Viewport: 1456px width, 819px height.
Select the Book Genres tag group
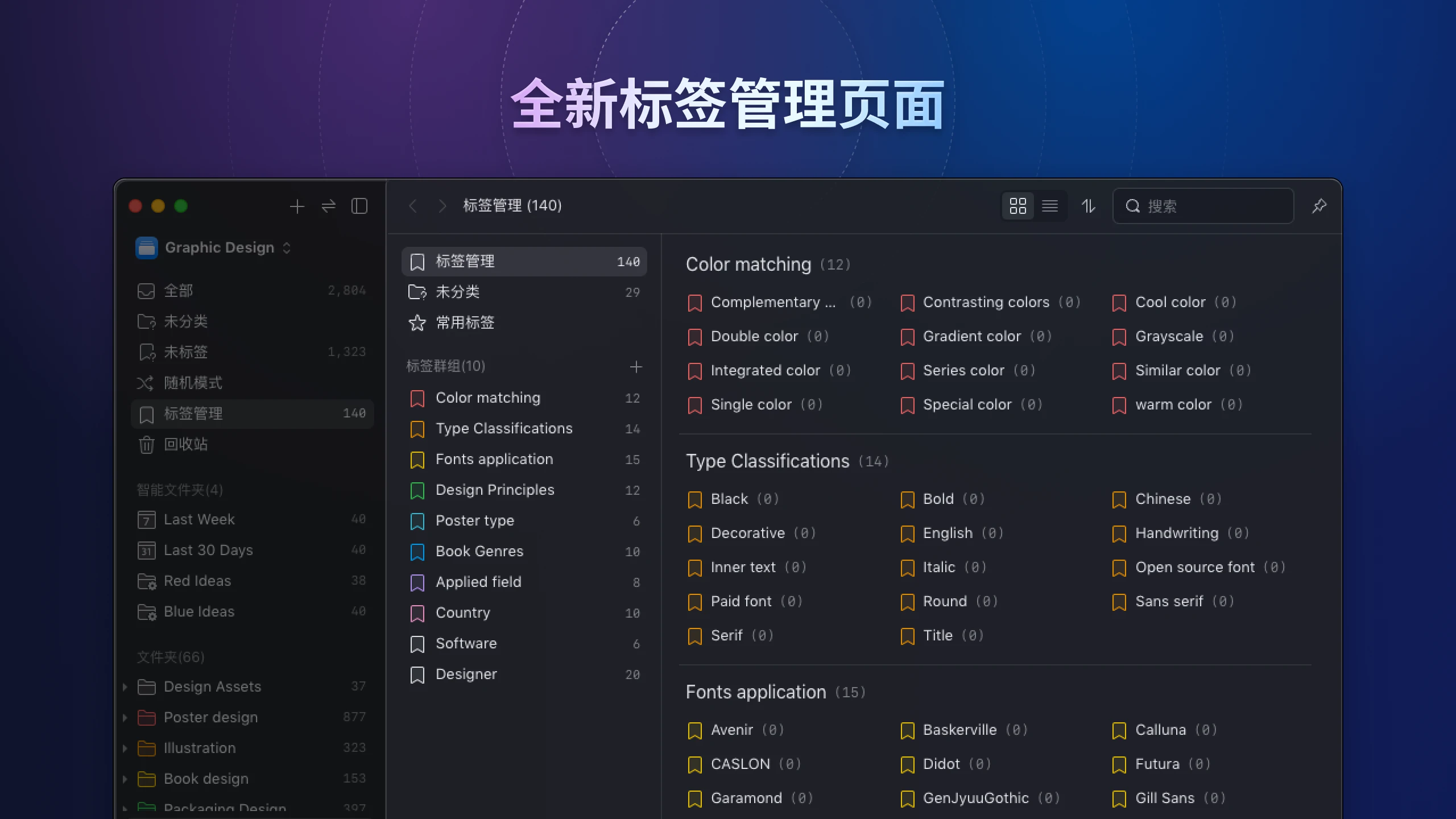coord(524,552)
